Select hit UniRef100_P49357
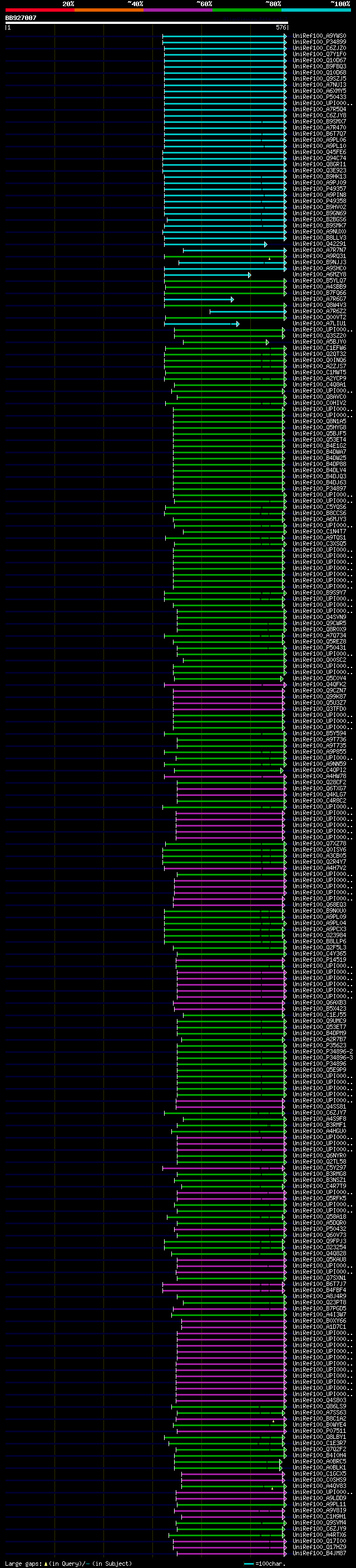The width and height of the screenshot is (356, 1568). 319,189
